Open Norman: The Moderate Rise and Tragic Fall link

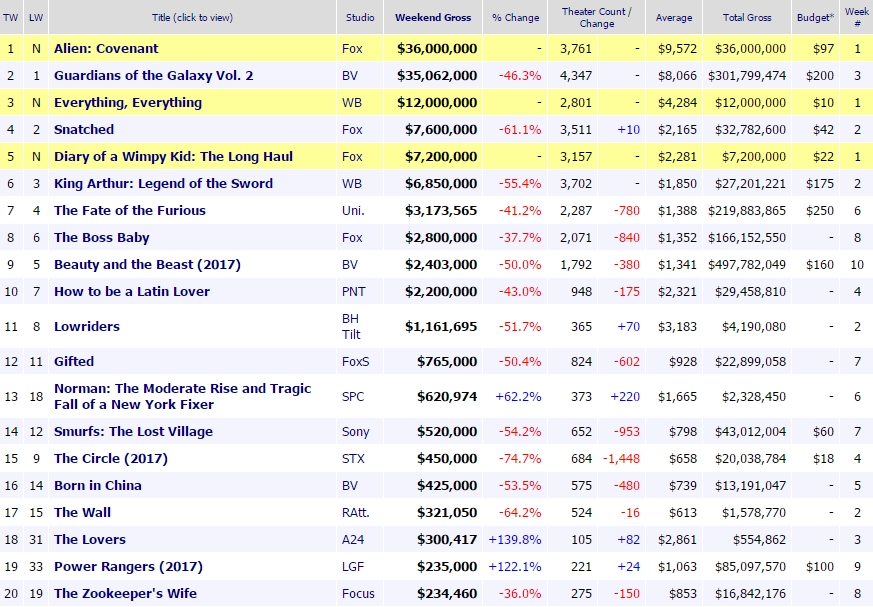pos(182,396)
